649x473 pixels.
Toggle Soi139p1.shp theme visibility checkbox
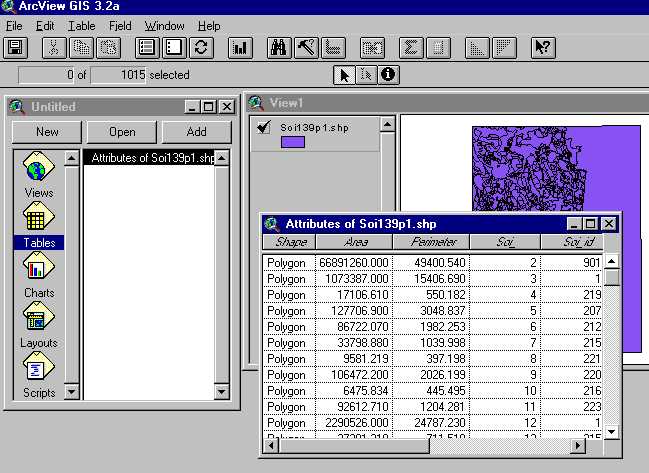(x=263, y=127)
